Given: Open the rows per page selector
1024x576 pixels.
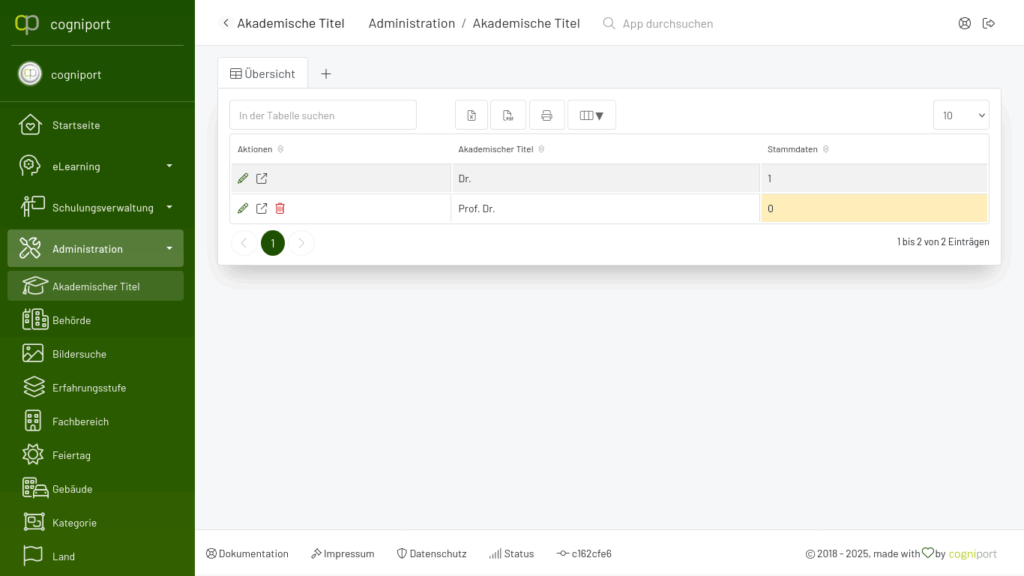Looking at the screenshot, I should coord(961,116).
